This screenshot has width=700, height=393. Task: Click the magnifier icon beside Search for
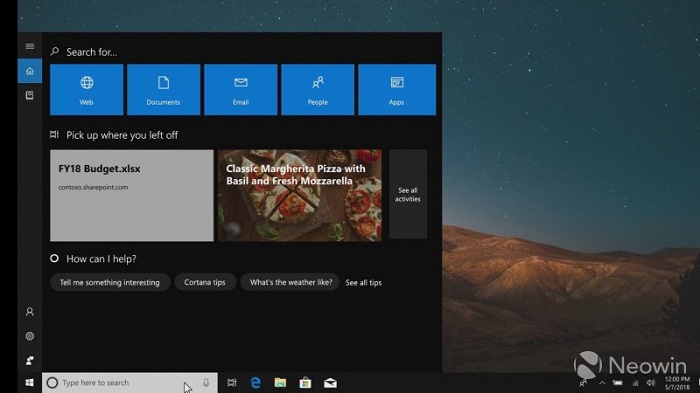click(54, 52)
